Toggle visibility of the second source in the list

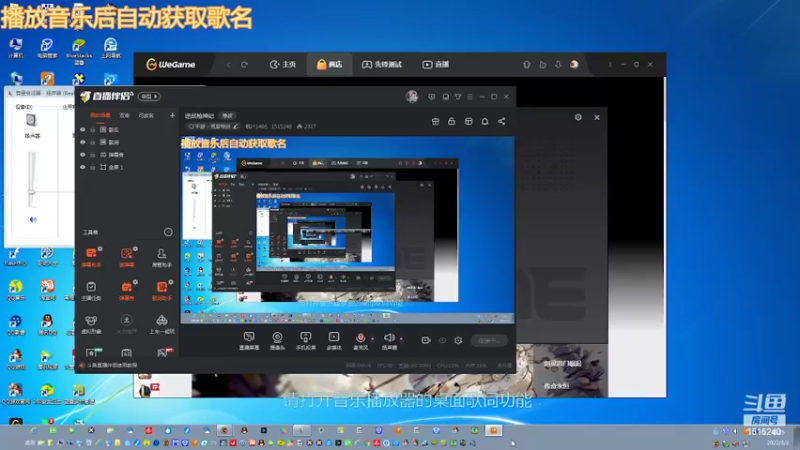83,142
